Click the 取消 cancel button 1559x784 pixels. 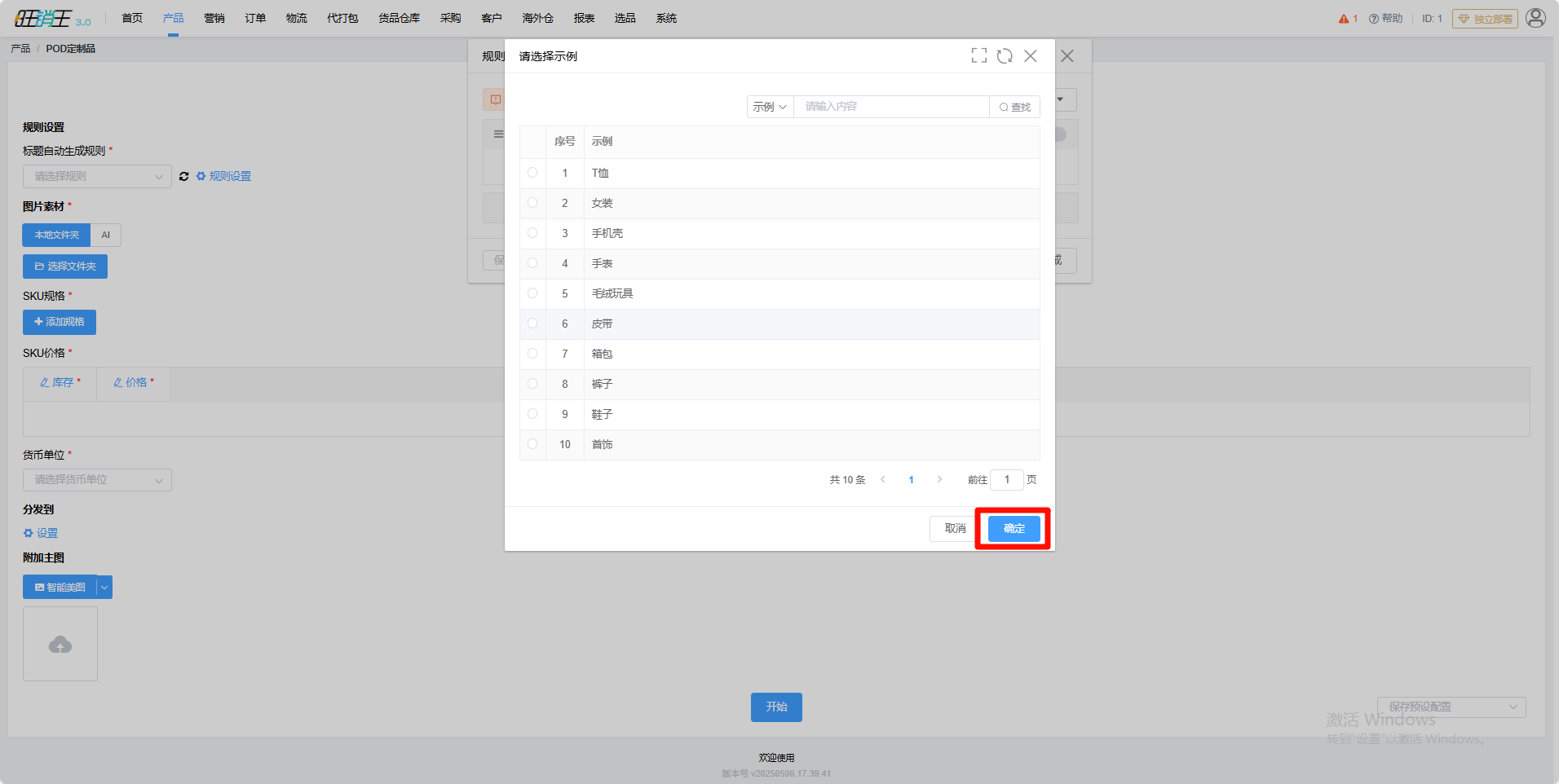coord(955,529)
